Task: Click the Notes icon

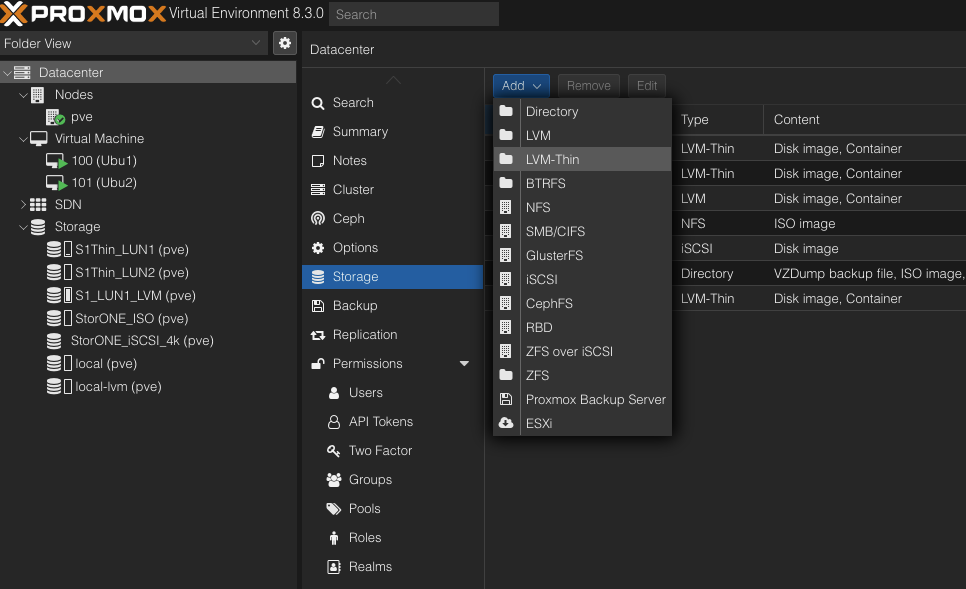Action: [318, 161]
